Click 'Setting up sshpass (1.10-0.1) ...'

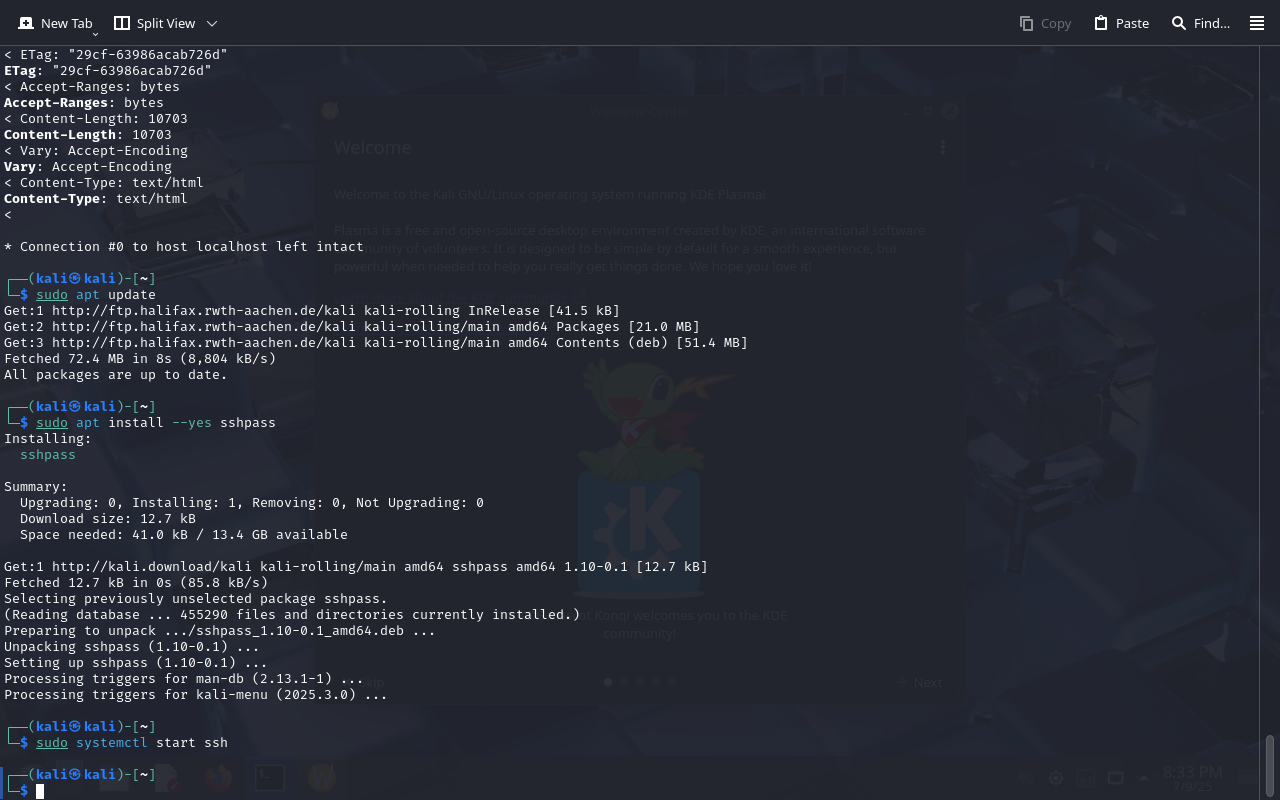(136, 663)
